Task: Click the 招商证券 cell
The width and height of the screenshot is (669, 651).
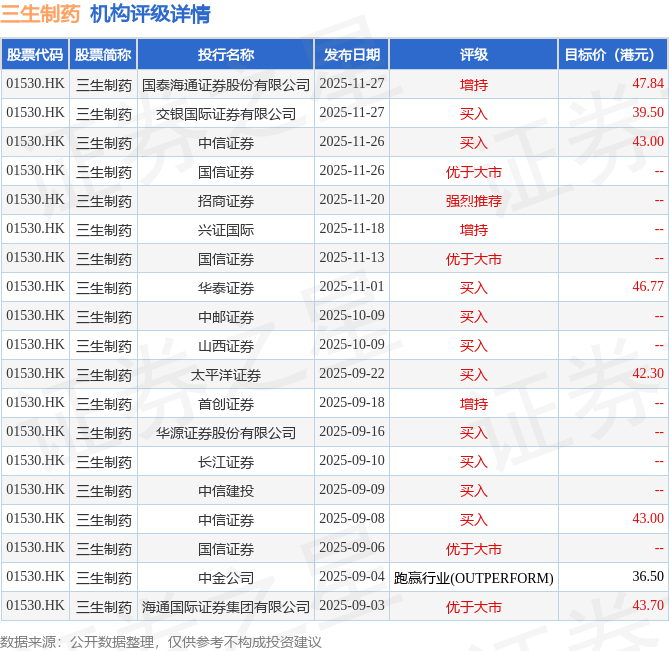Action: coord(226,201)
